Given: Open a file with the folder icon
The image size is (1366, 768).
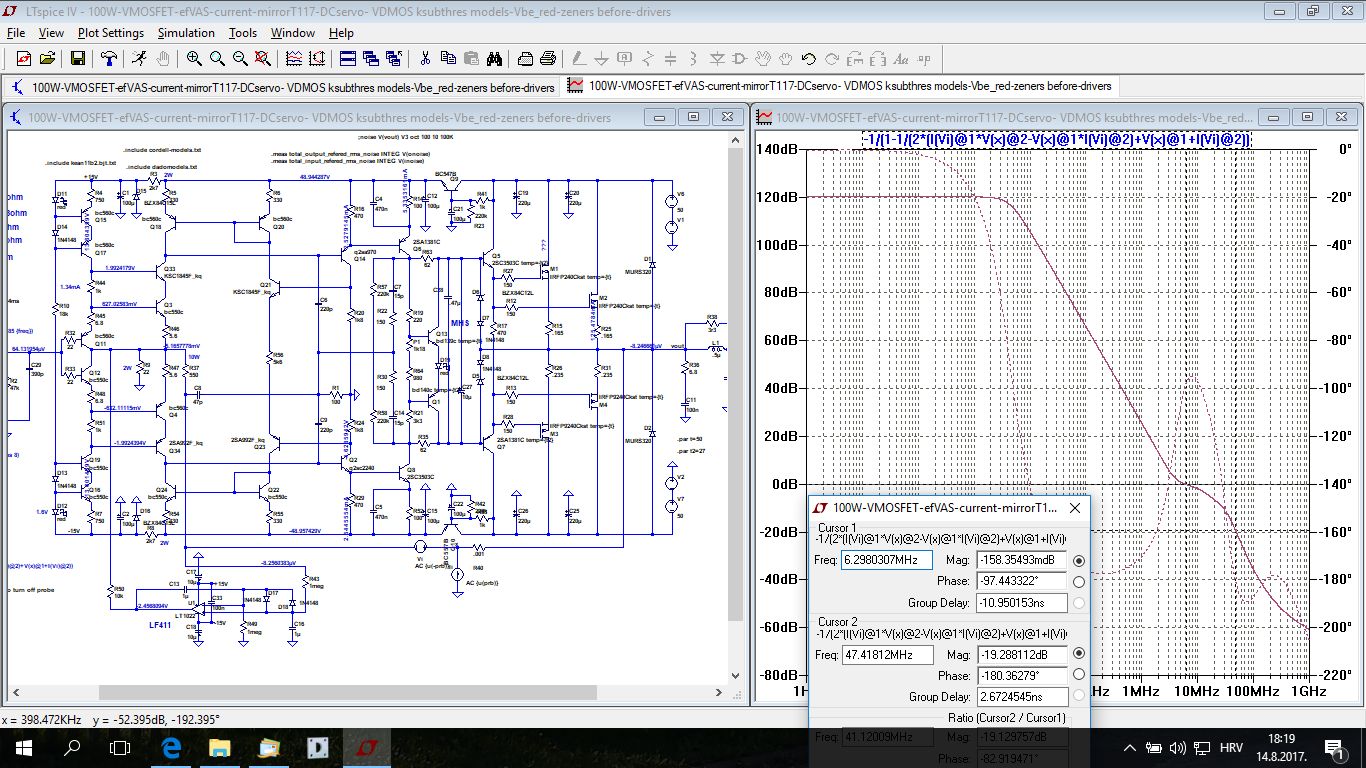Looking at the screenshot, I should click(x=47, y=58).
